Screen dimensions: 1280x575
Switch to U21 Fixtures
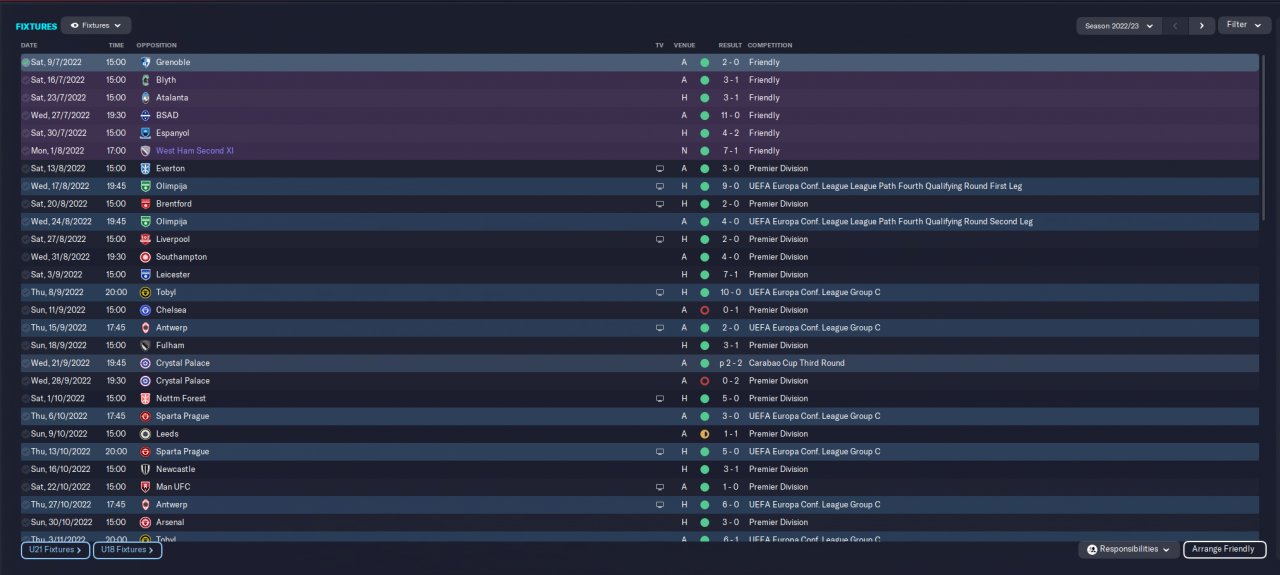pyautogui.click(x=55, y=549)
